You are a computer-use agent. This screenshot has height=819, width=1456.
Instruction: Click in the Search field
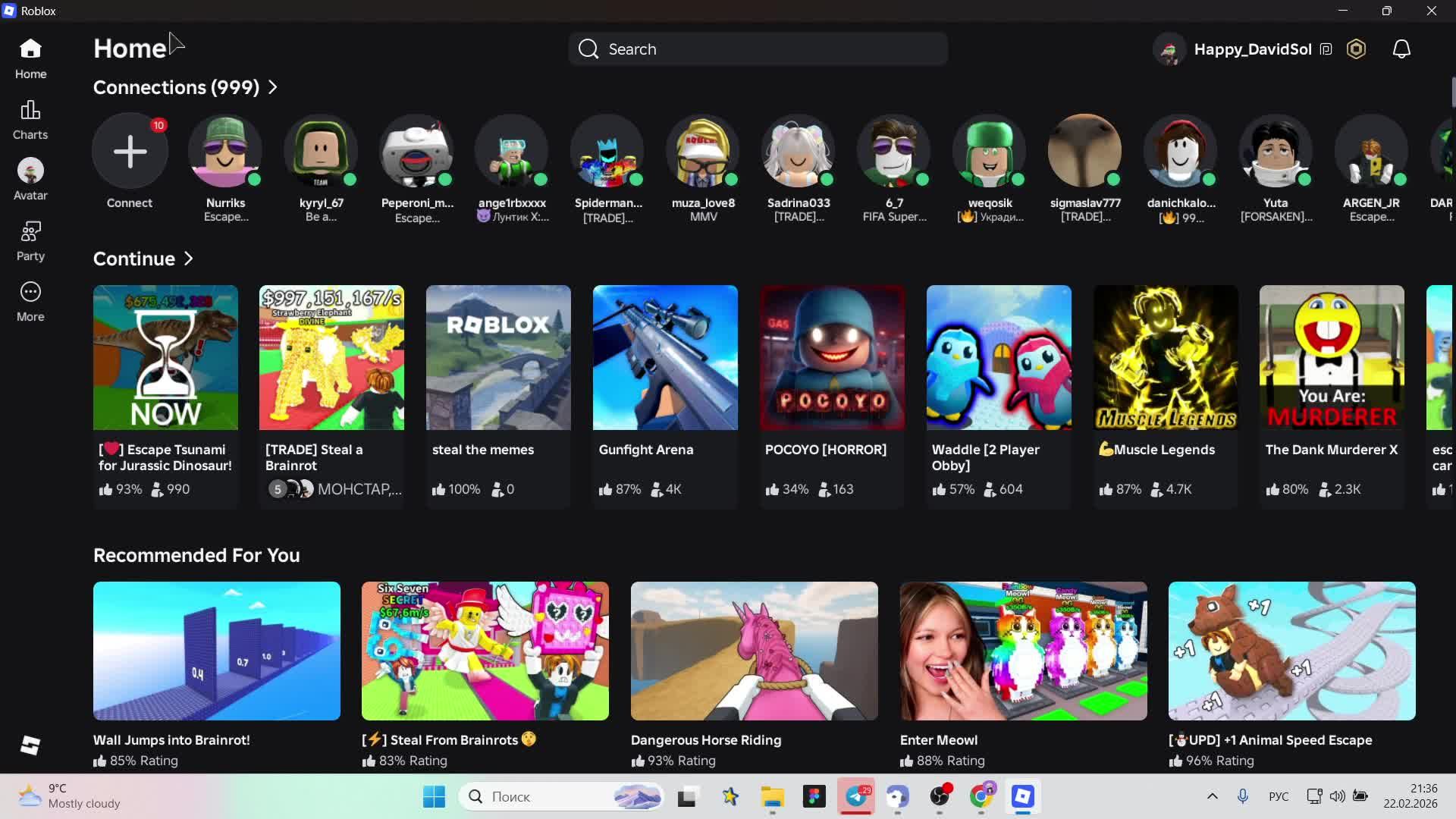coord(758,49)
